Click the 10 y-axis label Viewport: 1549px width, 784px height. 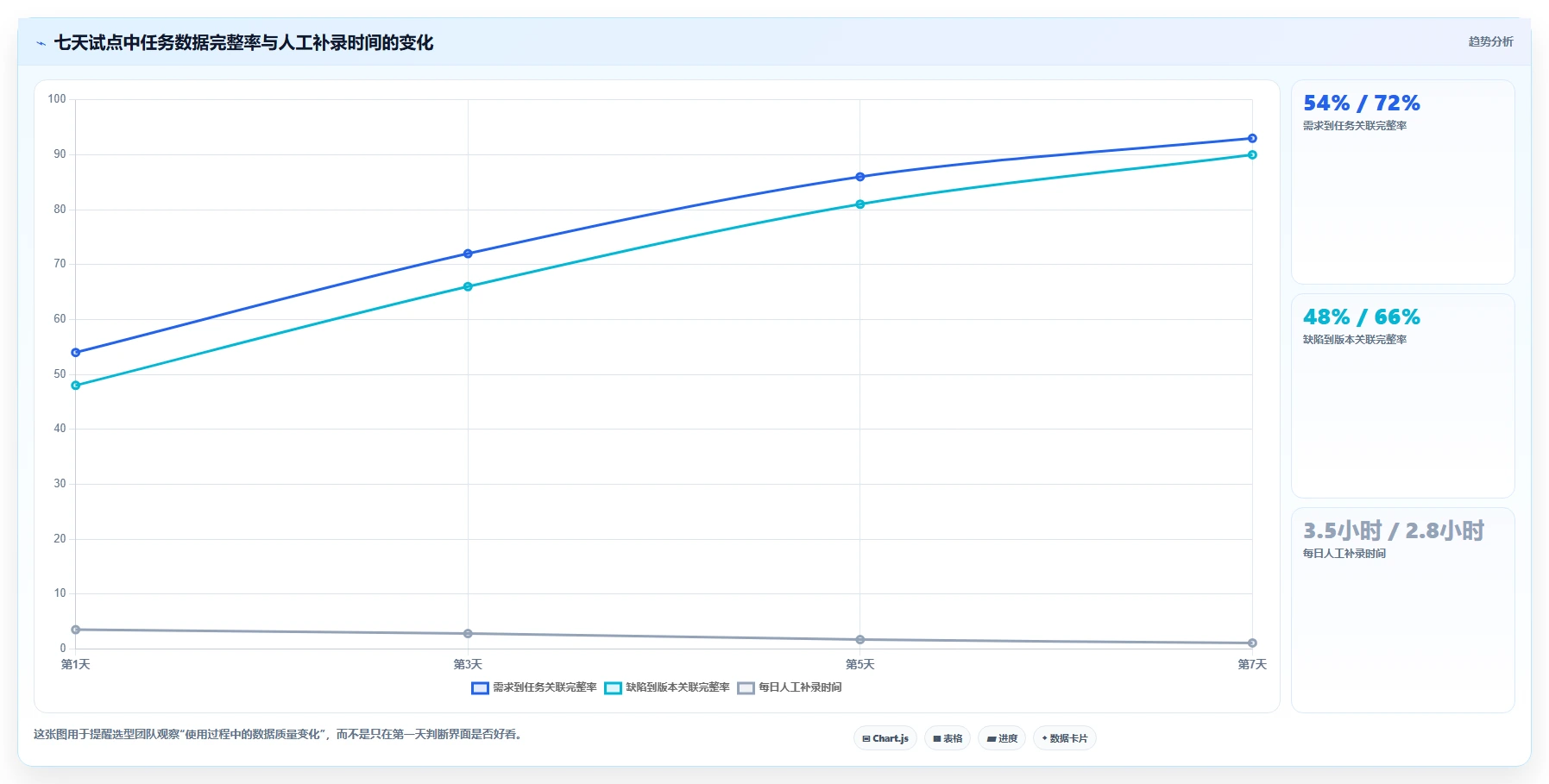60,593
